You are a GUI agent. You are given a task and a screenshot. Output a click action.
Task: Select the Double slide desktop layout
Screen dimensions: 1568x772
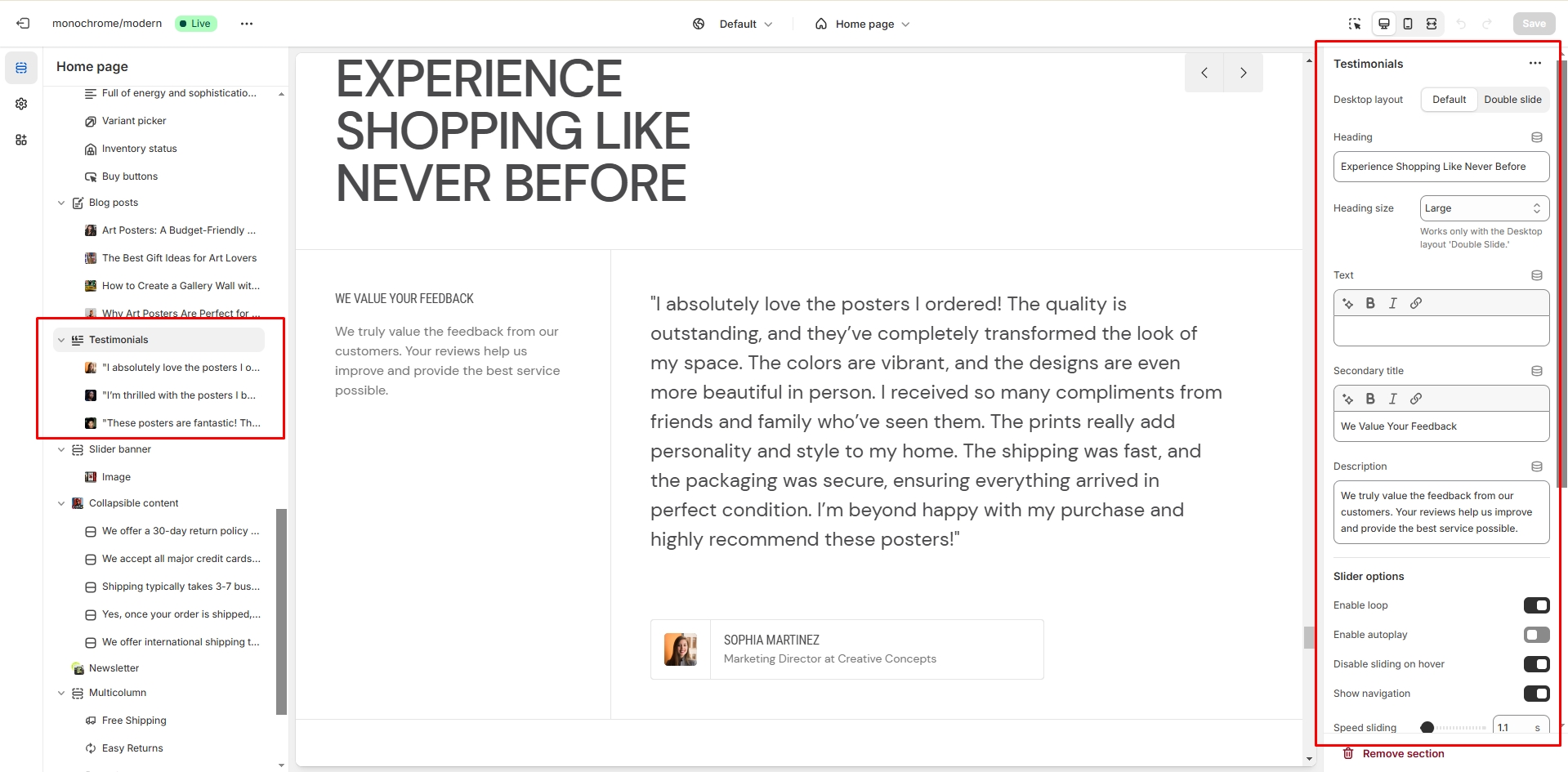pos(1512,100)
